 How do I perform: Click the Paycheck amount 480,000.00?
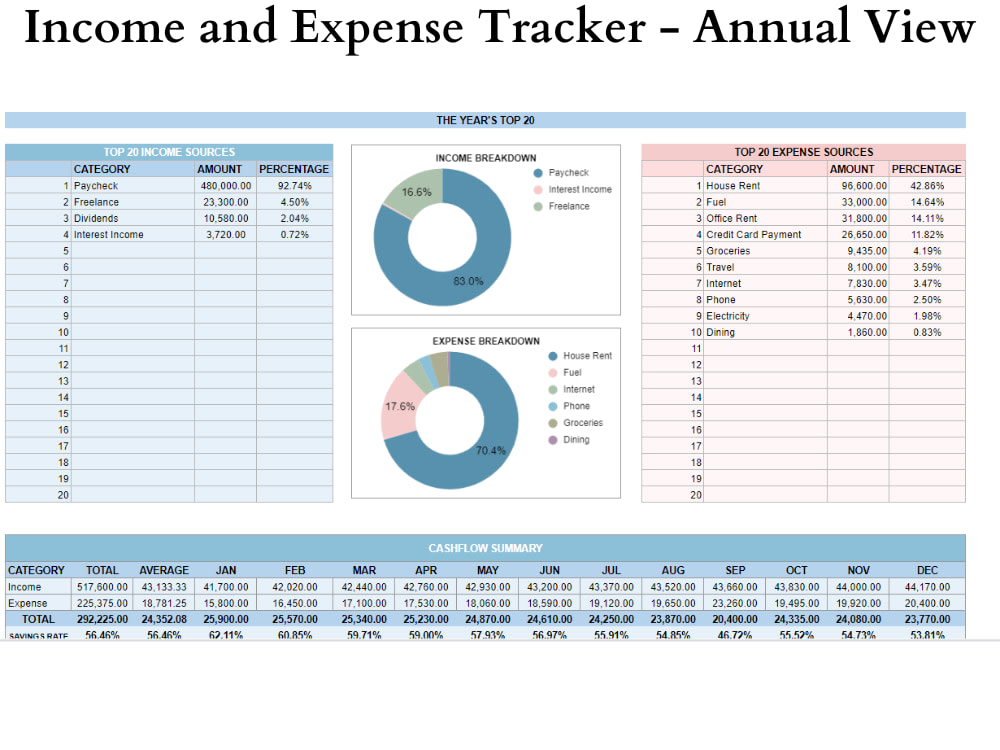pyautogui.click(x=226, y=186)
